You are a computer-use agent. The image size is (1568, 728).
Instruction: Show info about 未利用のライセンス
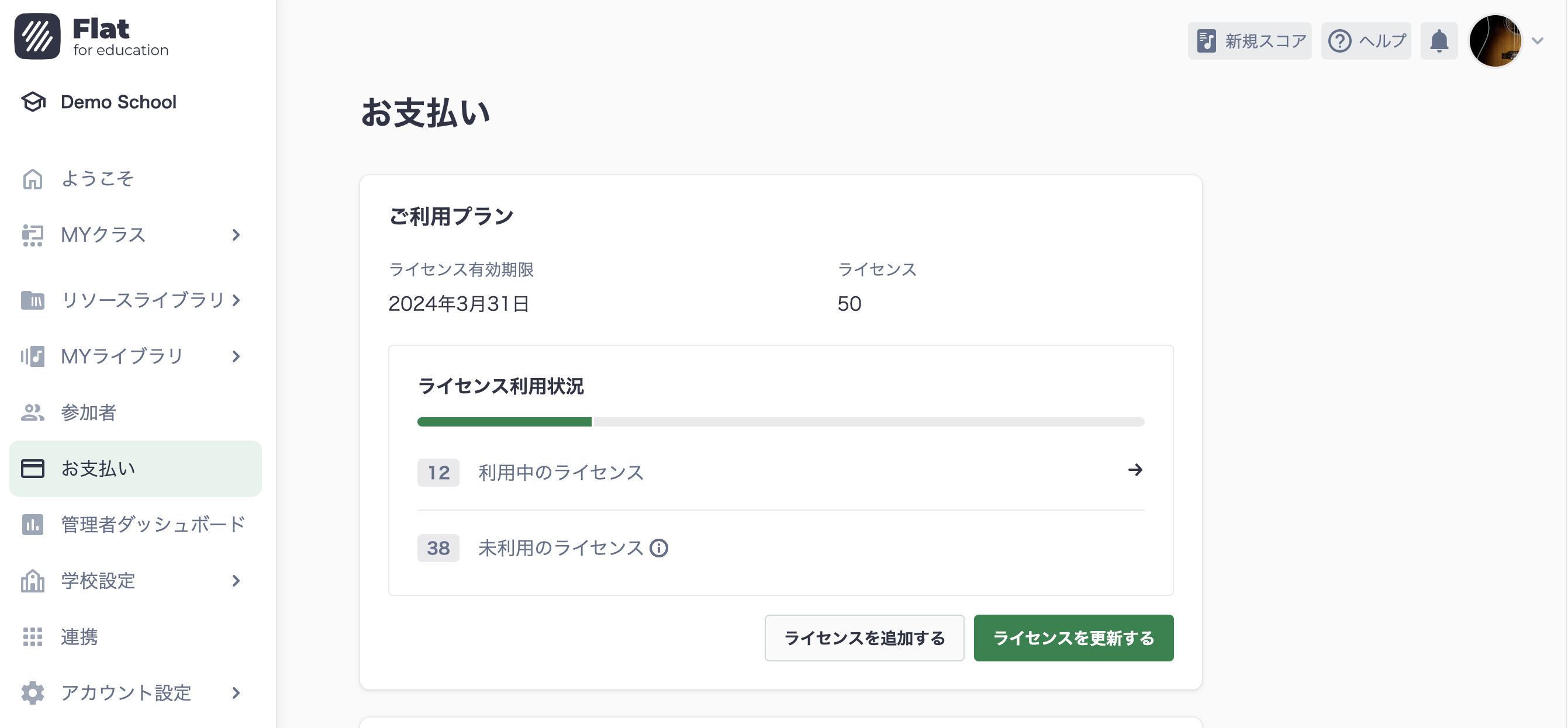[x=660, y=548]
